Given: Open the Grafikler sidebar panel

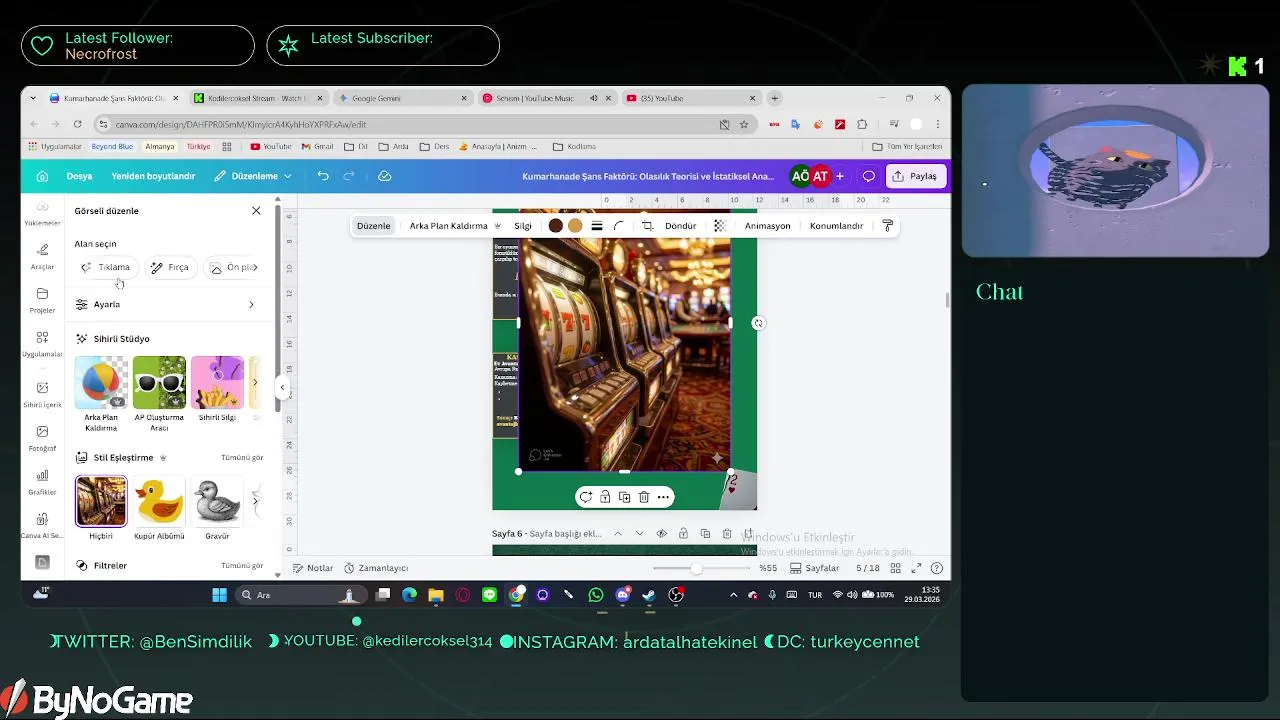Looking at the screenshot, I should point(42,482).
